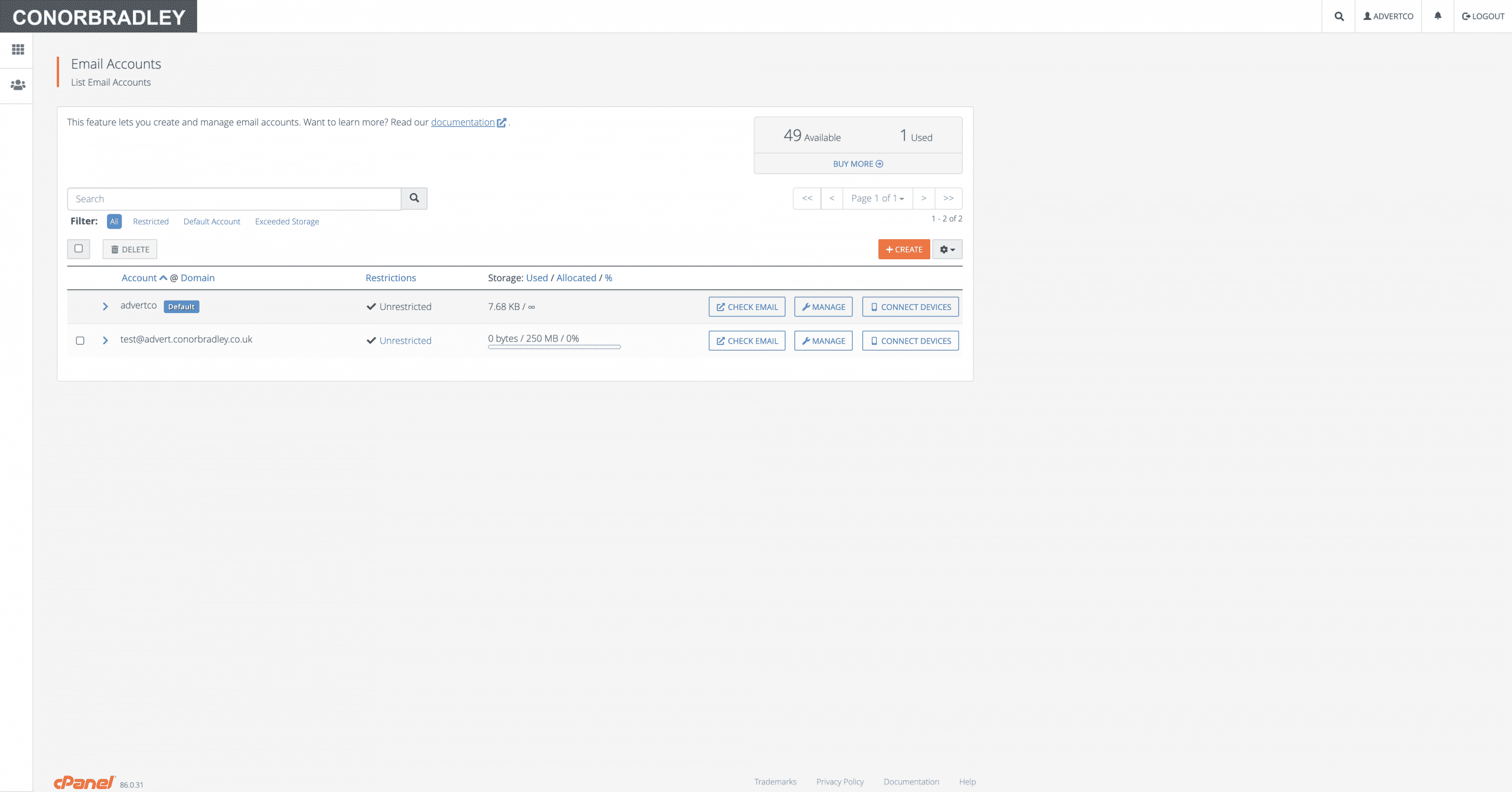
Task: Click CHECK EMAIL for advertco
Action: [x=747, y=307]
